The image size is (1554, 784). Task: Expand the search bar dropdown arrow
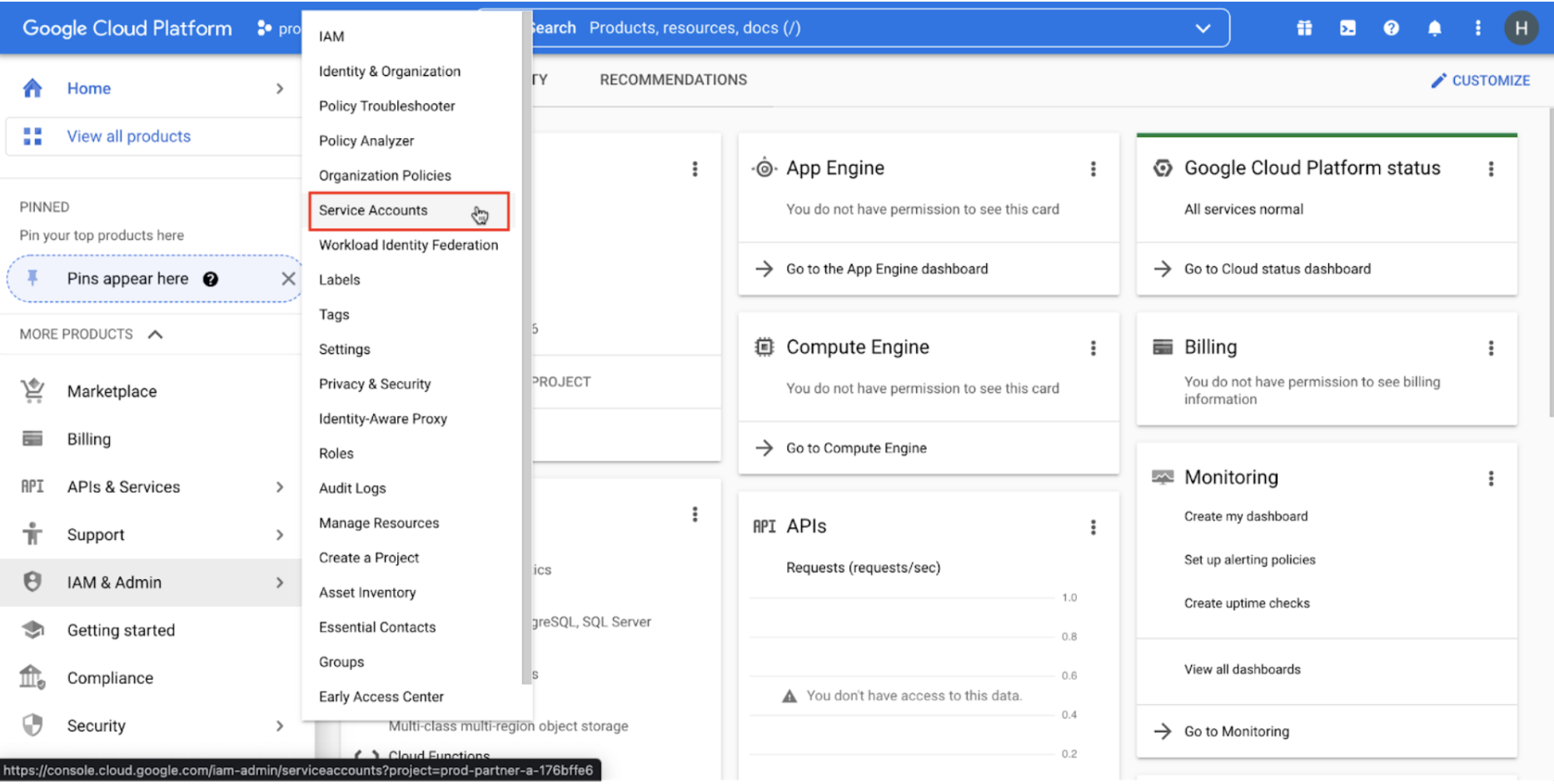1203,28
